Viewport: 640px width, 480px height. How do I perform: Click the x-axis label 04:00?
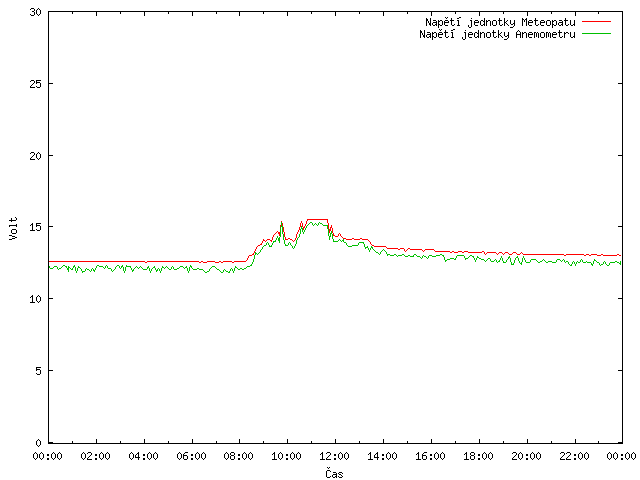click(x=144, y=456)
